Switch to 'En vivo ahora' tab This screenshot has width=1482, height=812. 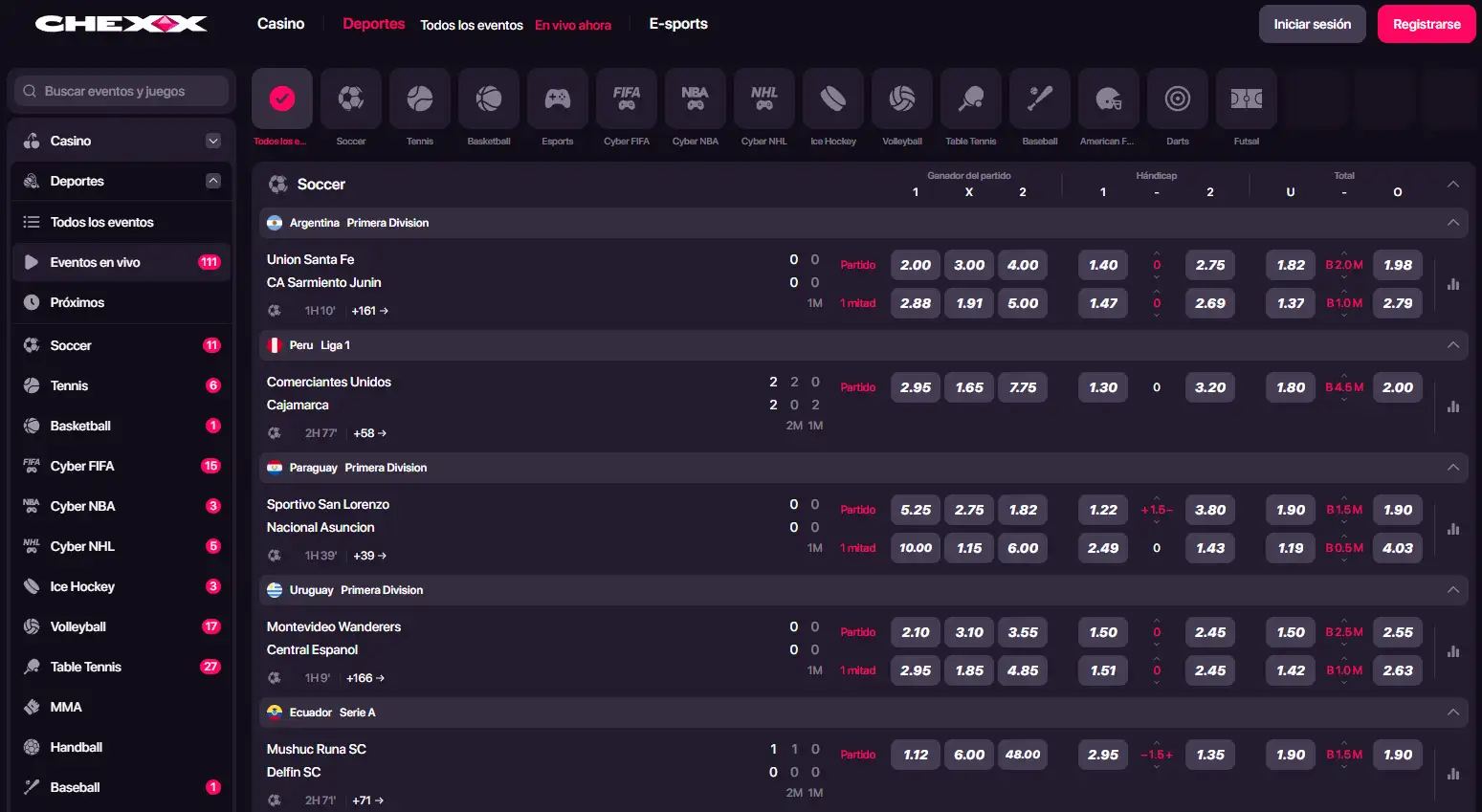tap(573, 25)
